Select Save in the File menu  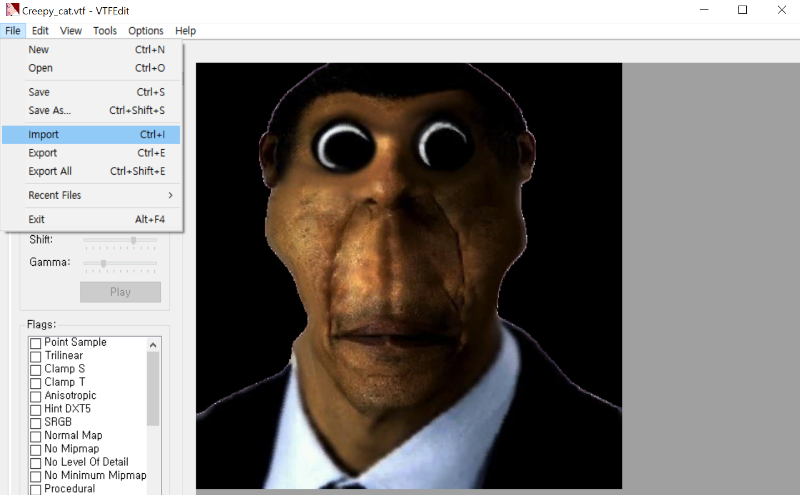click(91, 92)
